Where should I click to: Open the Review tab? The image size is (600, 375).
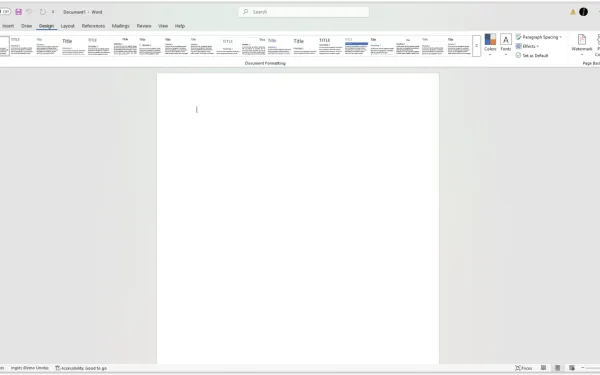click(144, 26)
